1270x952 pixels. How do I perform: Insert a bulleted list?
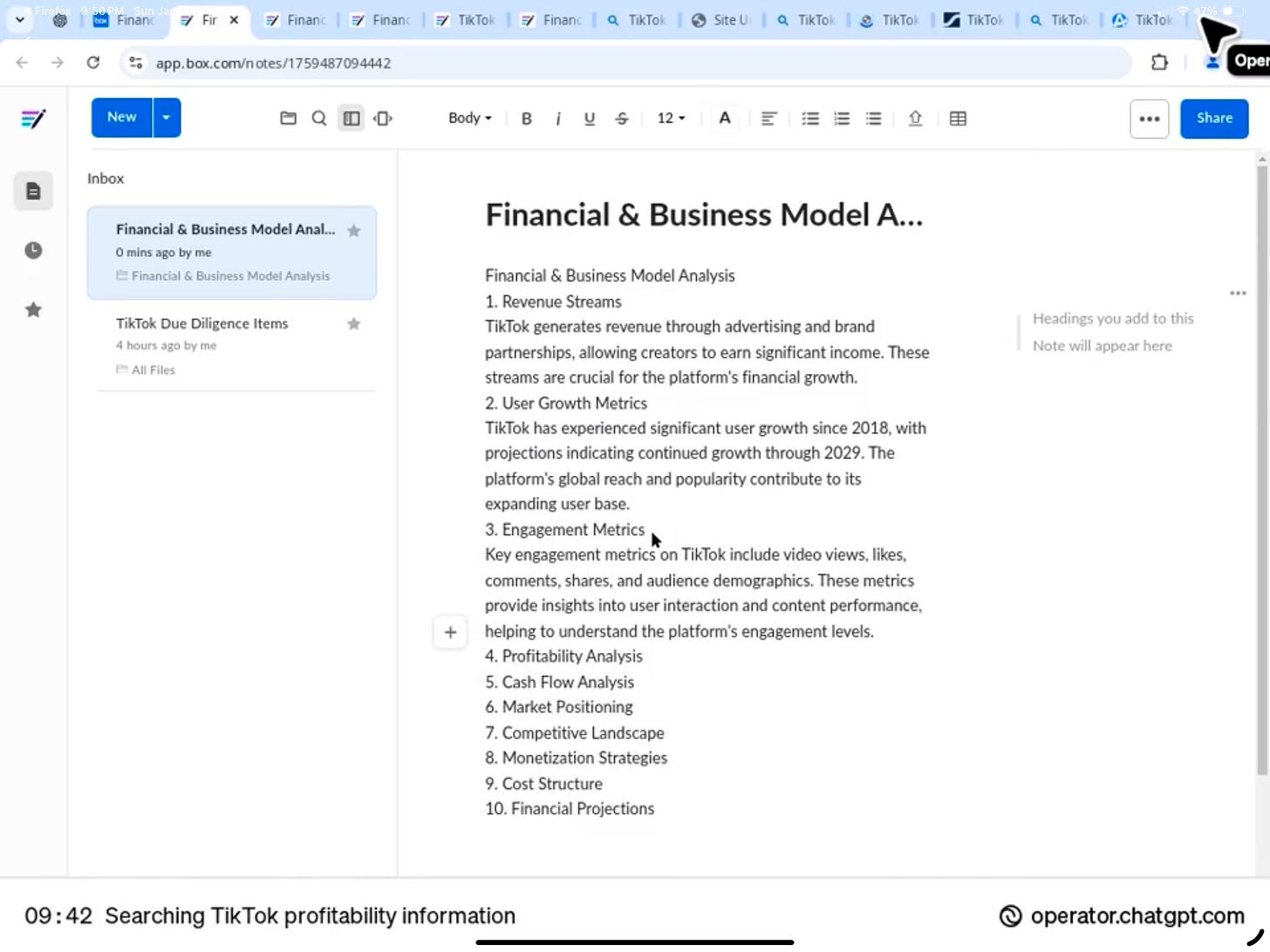pos(873,119)
